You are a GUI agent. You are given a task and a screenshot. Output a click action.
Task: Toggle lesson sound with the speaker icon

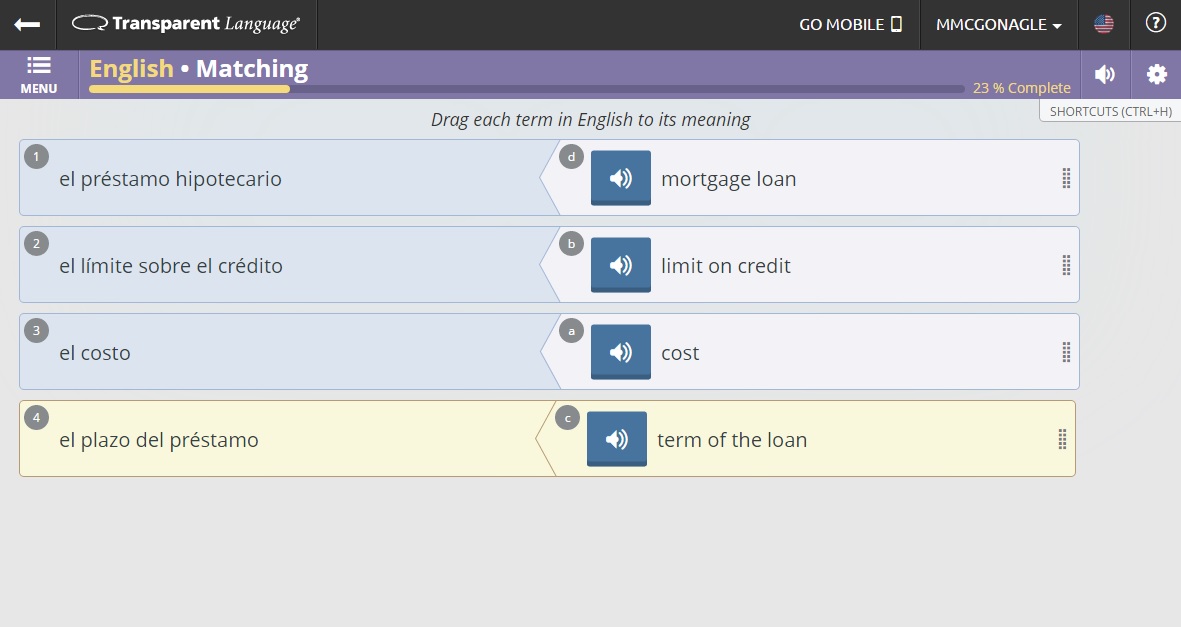click(1104, 74)
